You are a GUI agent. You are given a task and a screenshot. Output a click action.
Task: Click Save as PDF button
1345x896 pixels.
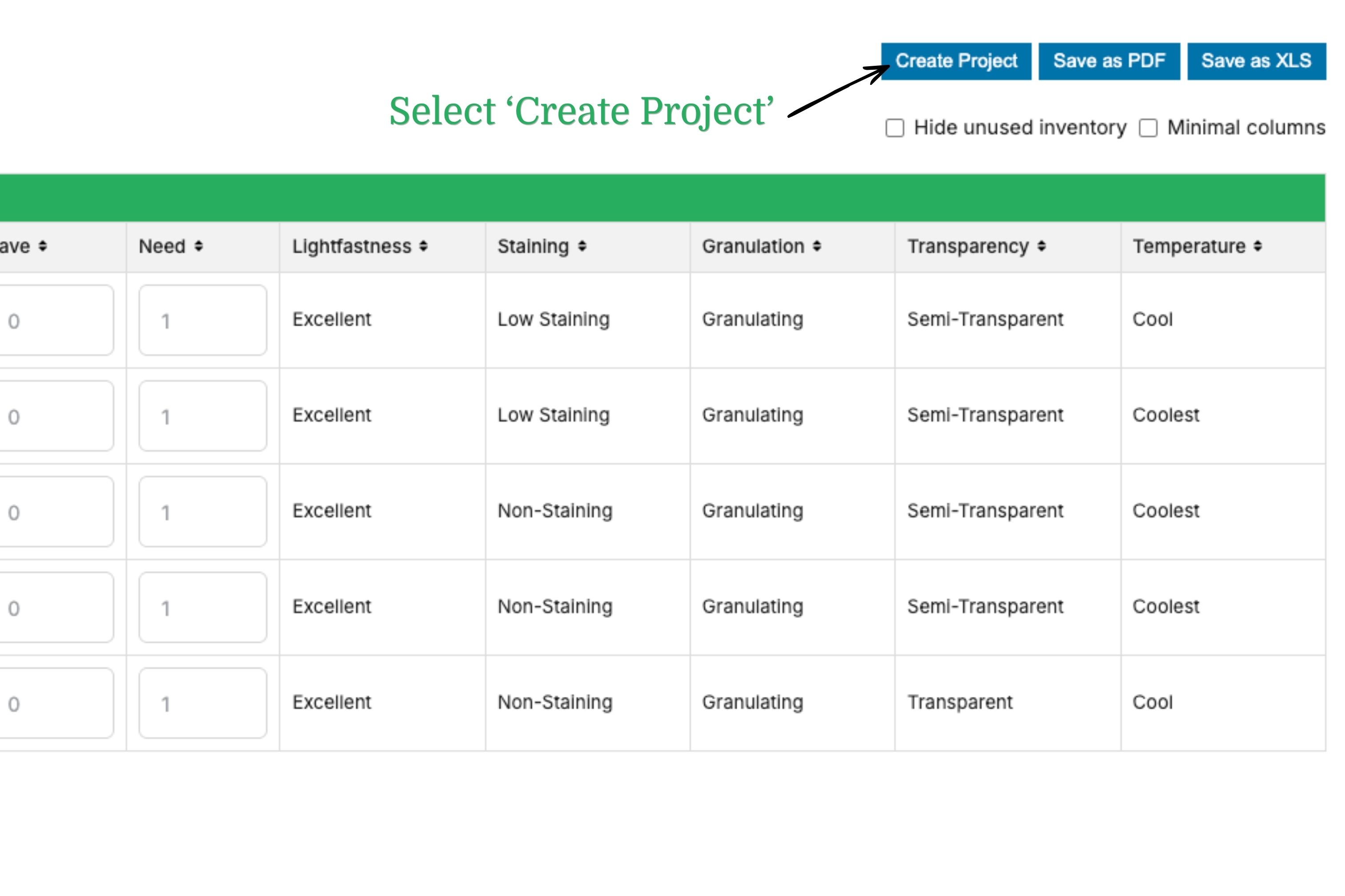[x=1108, y=61]
